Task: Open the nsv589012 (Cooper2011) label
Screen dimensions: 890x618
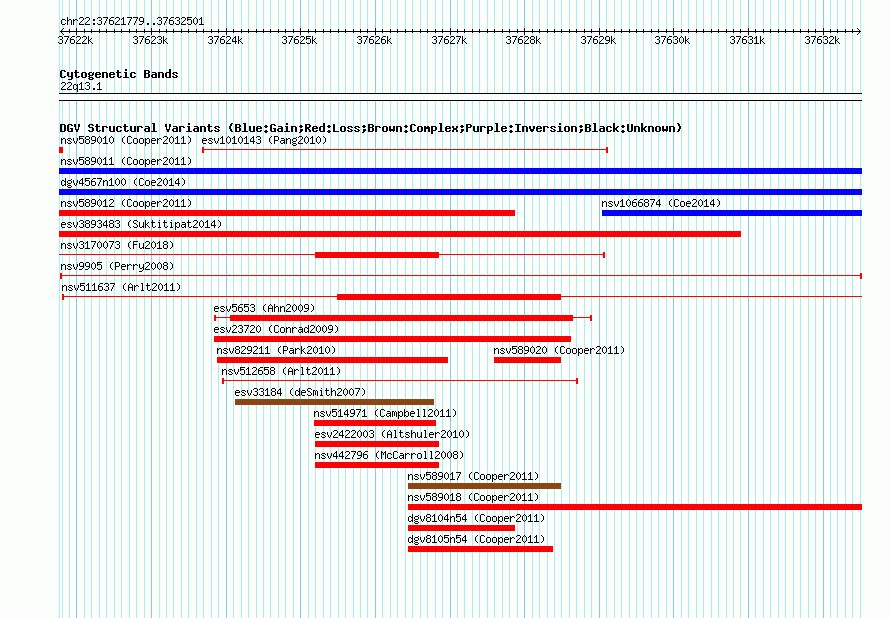Action: coord(126,203)
